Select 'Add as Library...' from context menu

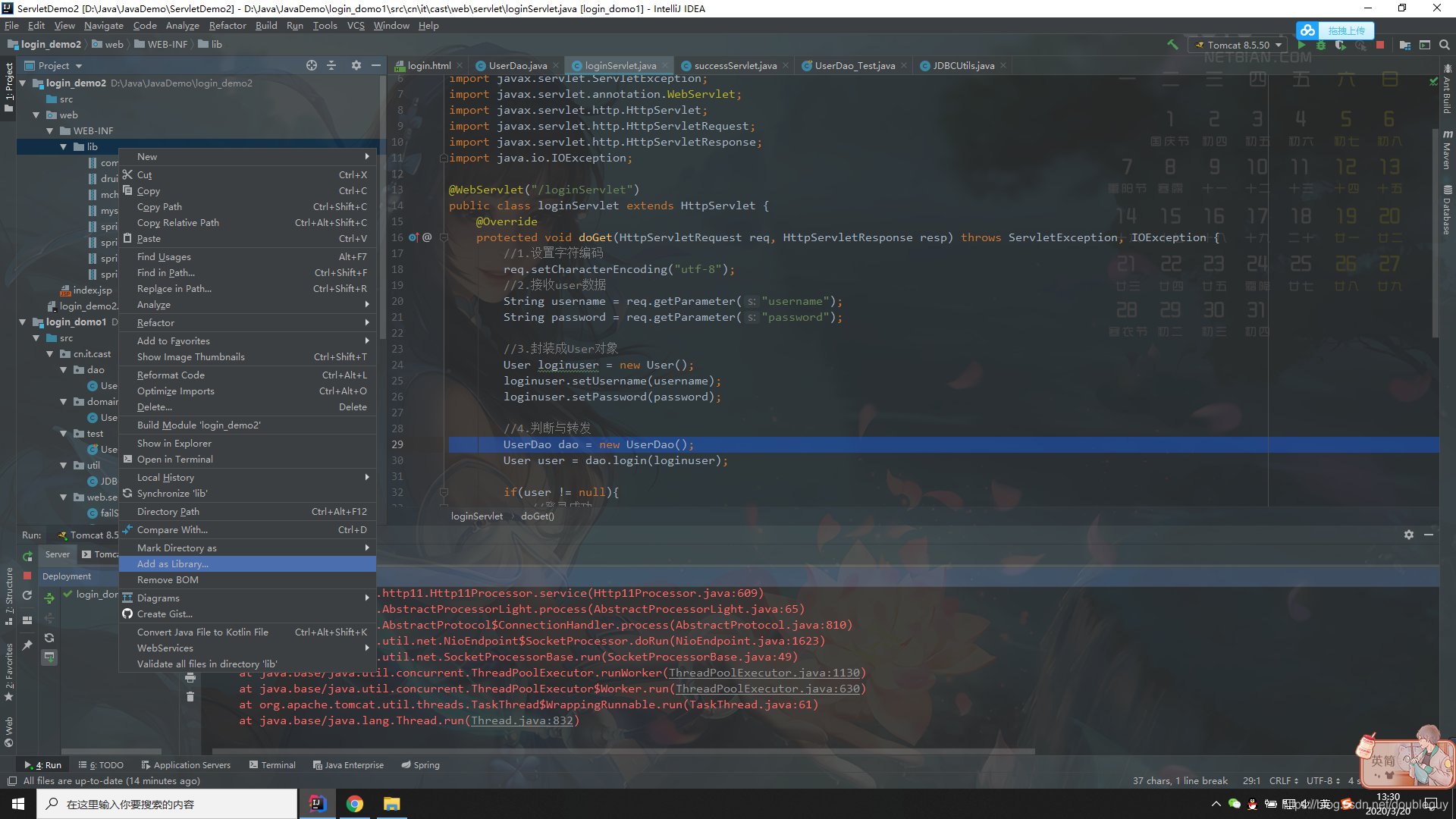click(173, 564)
